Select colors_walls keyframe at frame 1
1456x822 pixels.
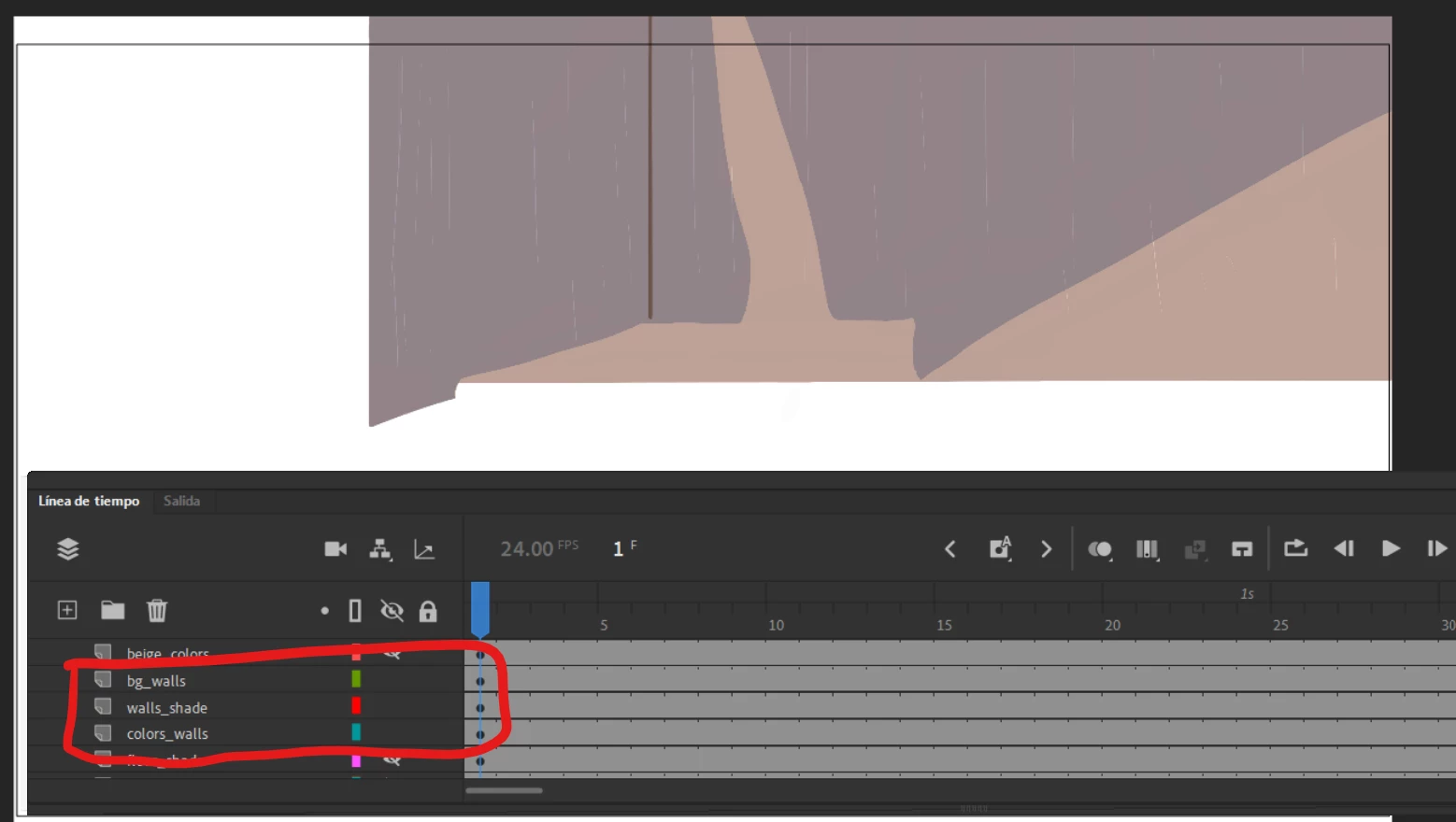click(x=480, y=734)
